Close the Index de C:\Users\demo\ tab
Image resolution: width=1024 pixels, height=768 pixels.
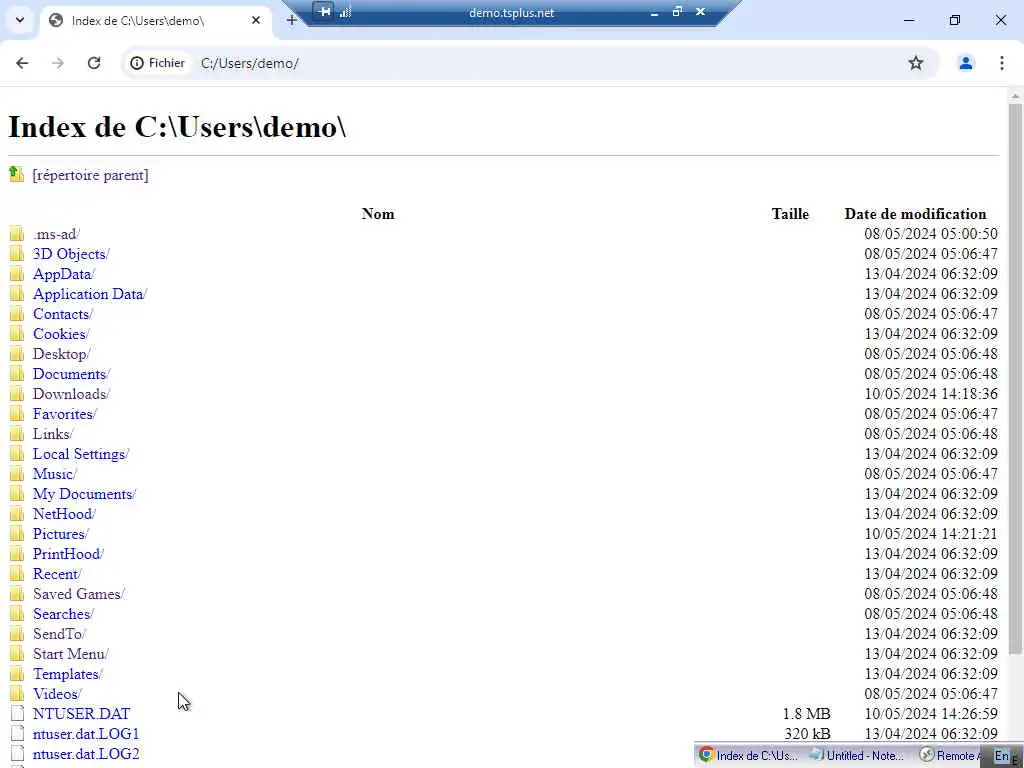(x=256, y=20)
